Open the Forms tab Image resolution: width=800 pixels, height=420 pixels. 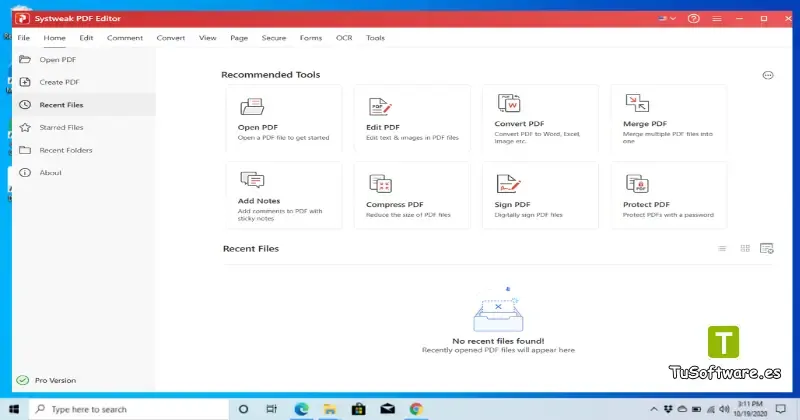point(311,38)
